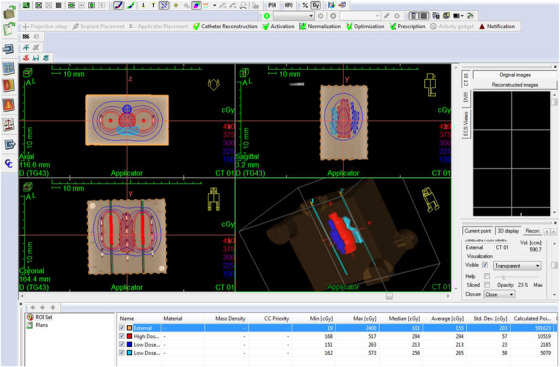Click the first green toolbar icon top-left
Screen dimensions: 560x367
pos(27,5)
